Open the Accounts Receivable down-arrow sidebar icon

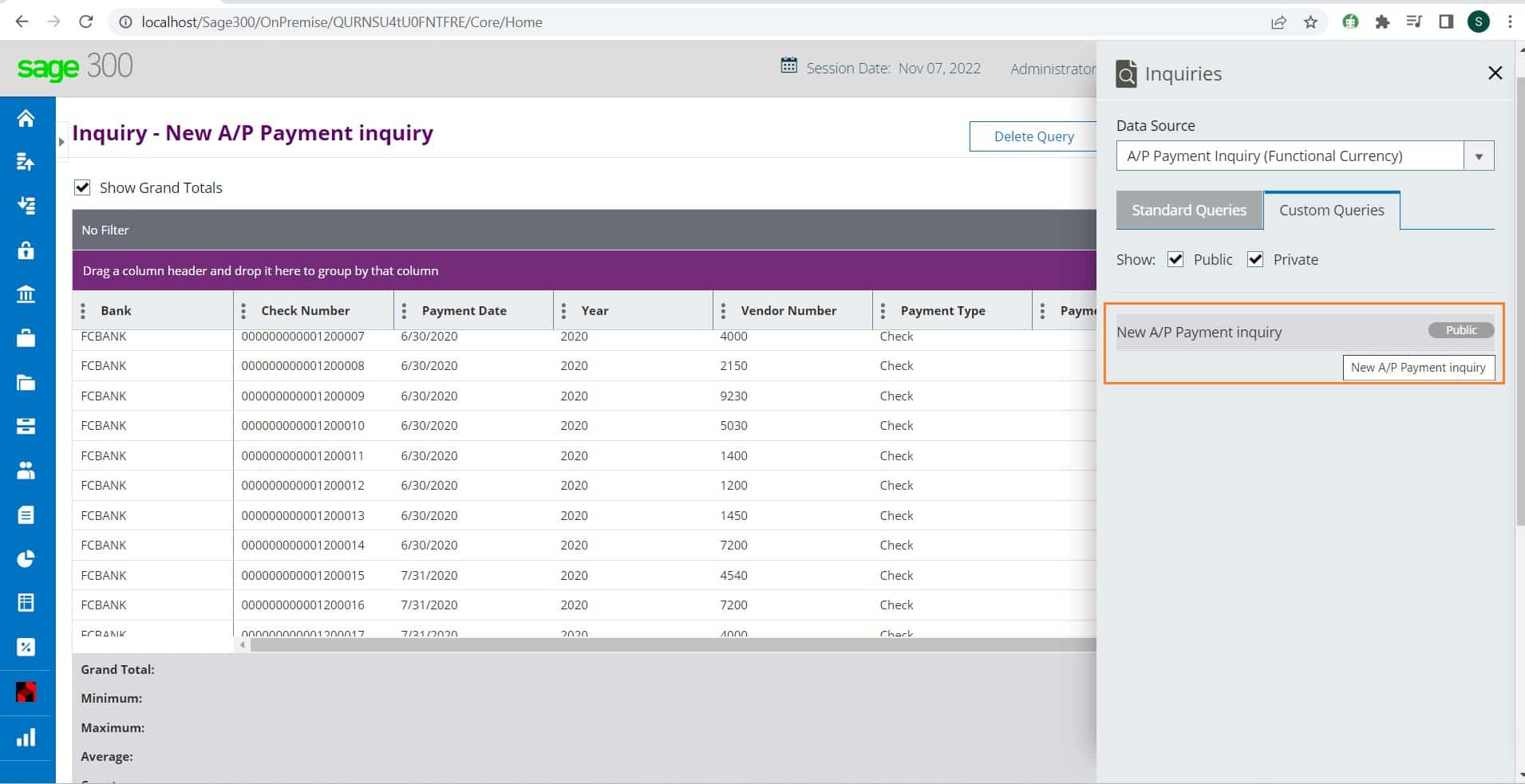(26, 206)
